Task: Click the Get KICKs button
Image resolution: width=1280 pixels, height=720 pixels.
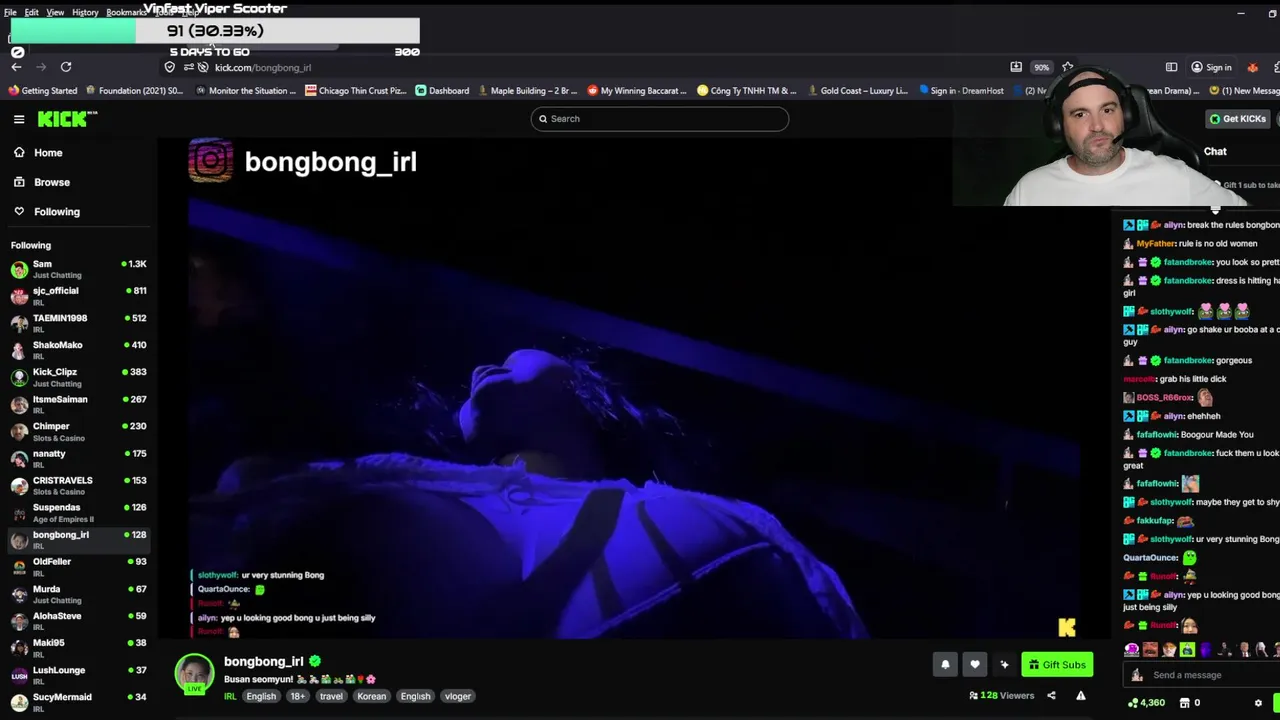Action: 1238,118
